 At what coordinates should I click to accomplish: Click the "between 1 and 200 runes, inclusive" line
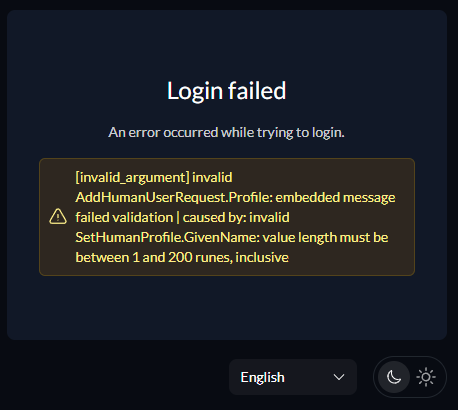click(x=182, y=257)
